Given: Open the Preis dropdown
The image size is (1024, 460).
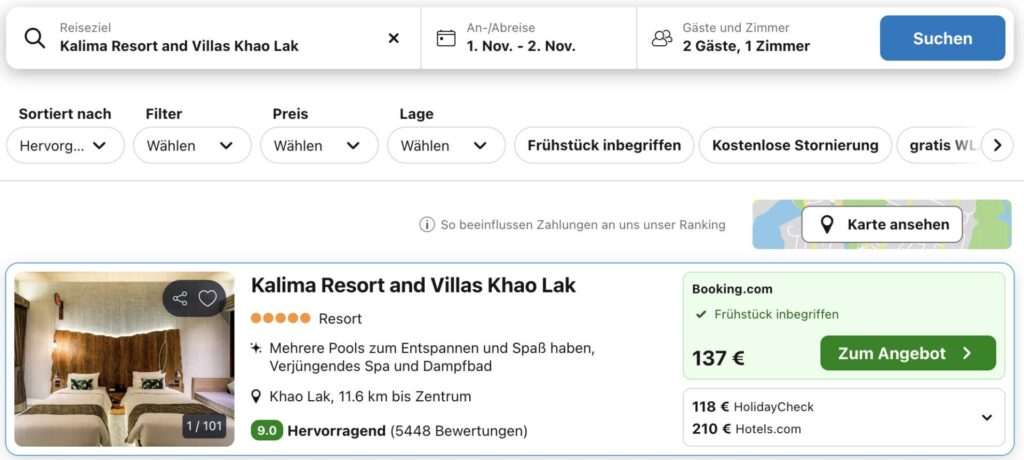Looking at the screenshot, I should [319, 145].
